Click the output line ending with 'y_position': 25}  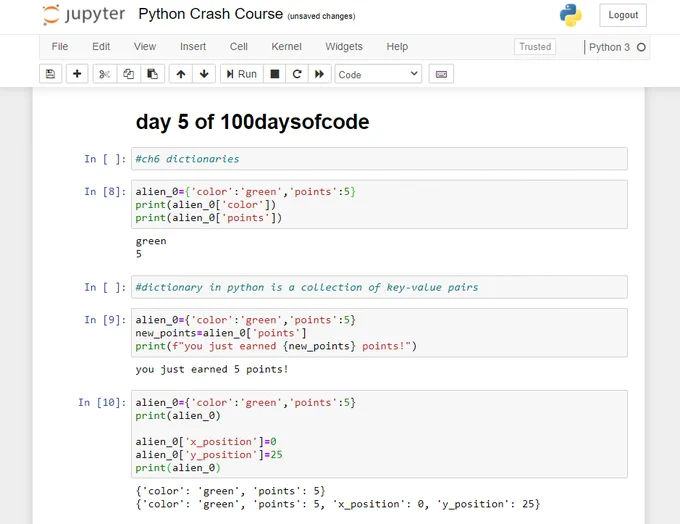coord(337,504)
